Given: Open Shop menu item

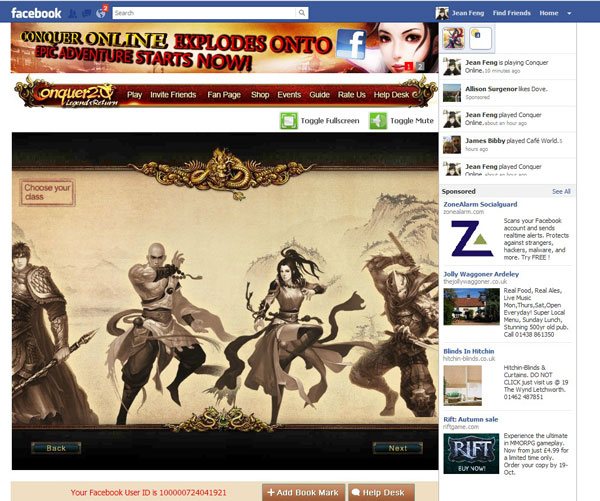Looking at the screenshot, I should click(x=260, y=95).
